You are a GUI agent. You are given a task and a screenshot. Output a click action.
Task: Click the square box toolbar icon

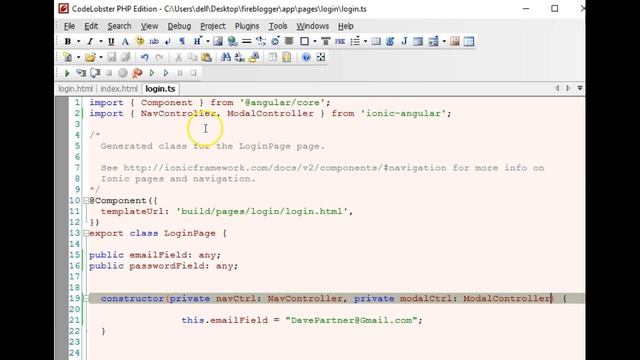point(304,41)
